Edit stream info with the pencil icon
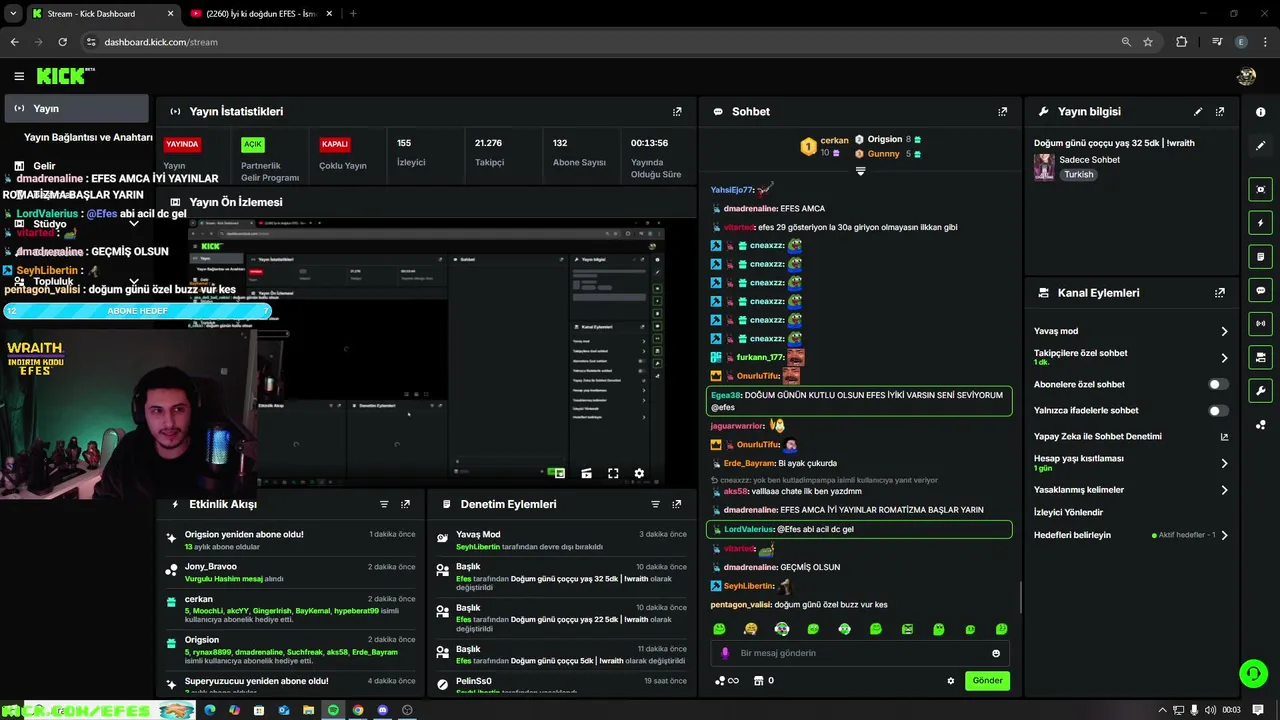The image size is (1280, 720). coord(1198,112)
